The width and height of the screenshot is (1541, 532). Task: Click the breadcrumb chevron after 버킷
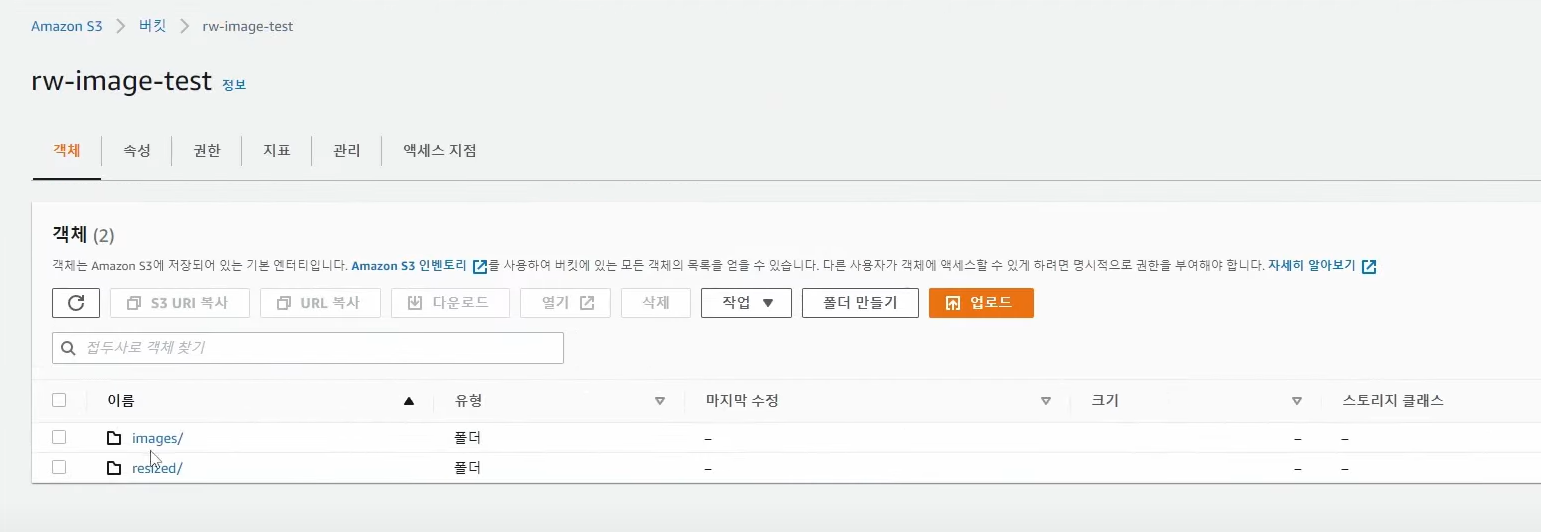tap(184, 26)
